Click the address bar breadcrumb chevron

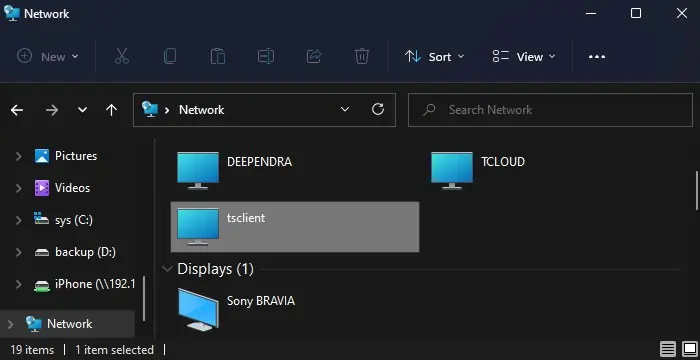(167, 110)
